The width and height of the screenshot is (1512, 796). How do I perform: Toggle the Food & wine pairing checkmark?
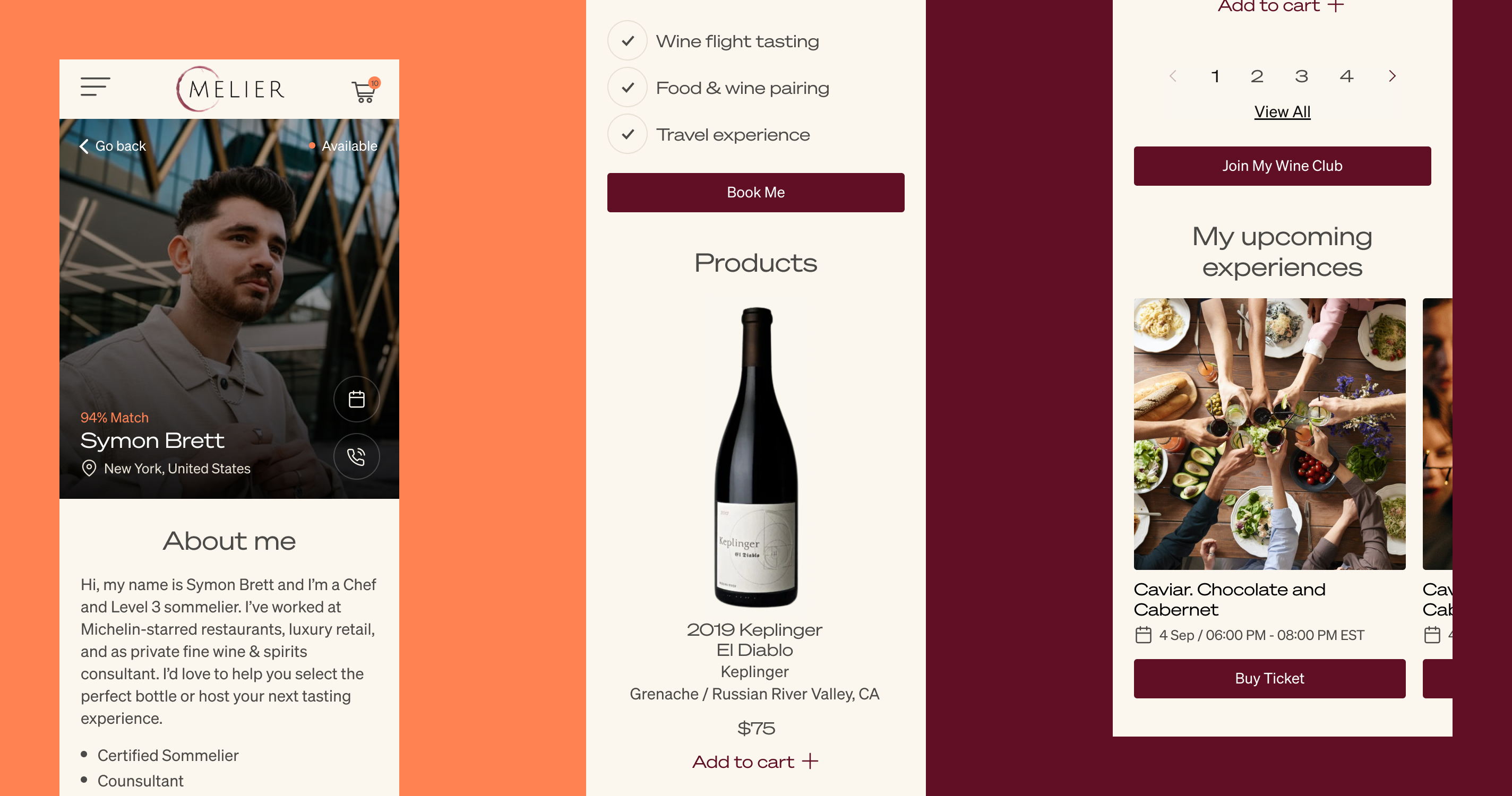628,88
